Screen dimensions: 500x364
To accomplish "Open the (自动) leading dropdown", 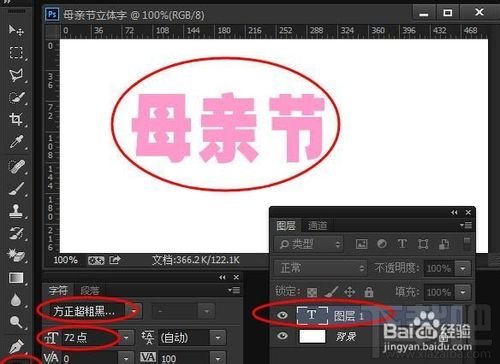I will 218,338.
